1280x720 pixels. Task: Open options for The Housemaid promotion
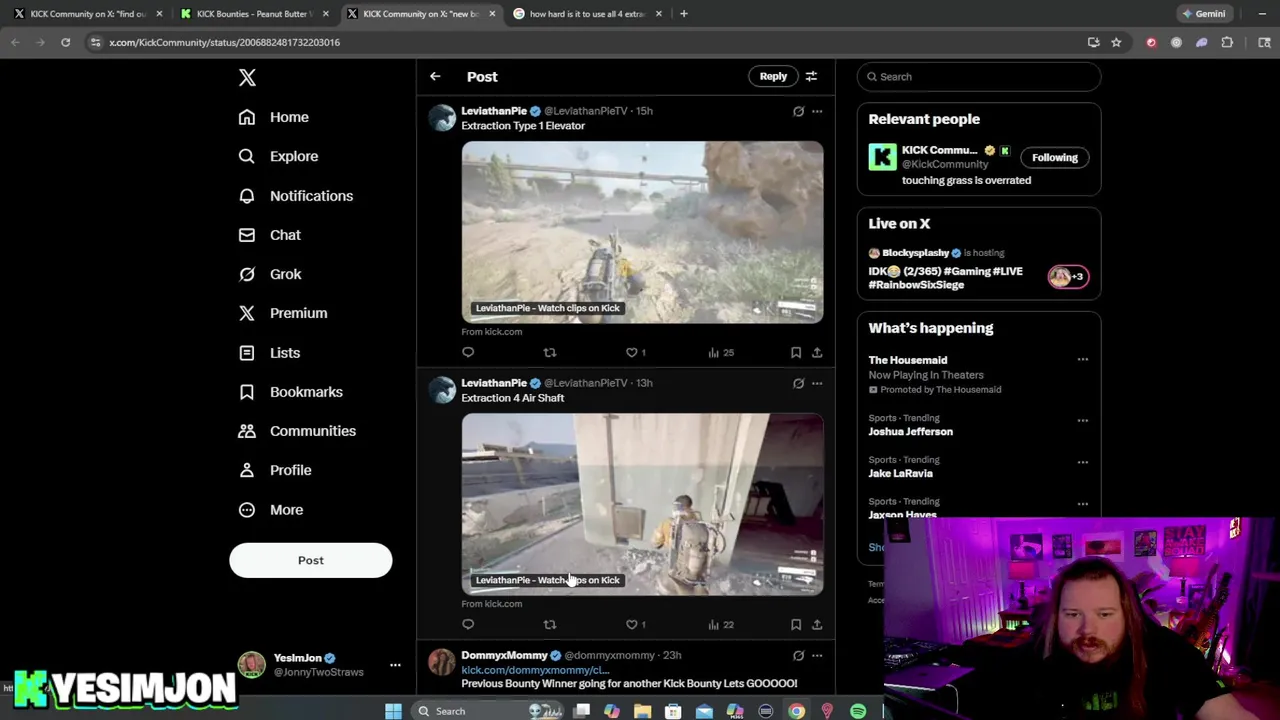1082,360
